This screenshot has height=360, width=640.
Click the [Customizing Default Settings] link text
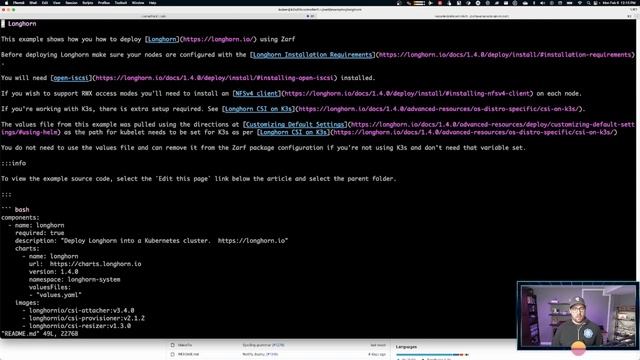point(295,124)
